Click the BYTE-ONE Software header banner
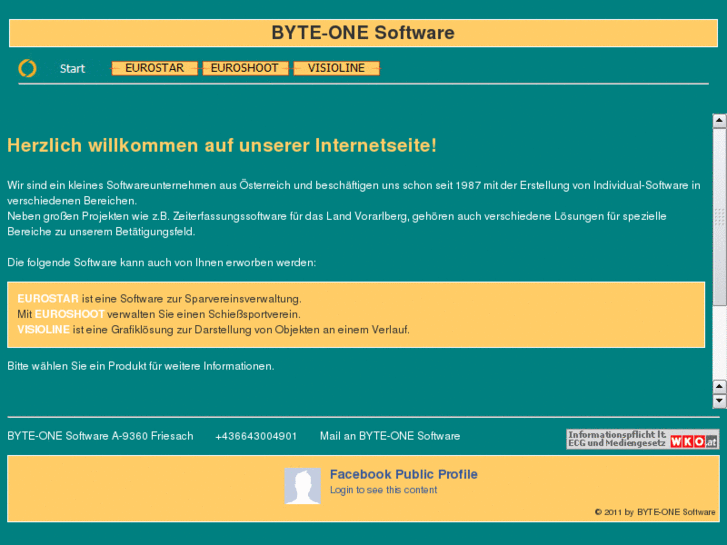Screen dimensions: 727x545 pyautogui.click(x=364, y=33)
